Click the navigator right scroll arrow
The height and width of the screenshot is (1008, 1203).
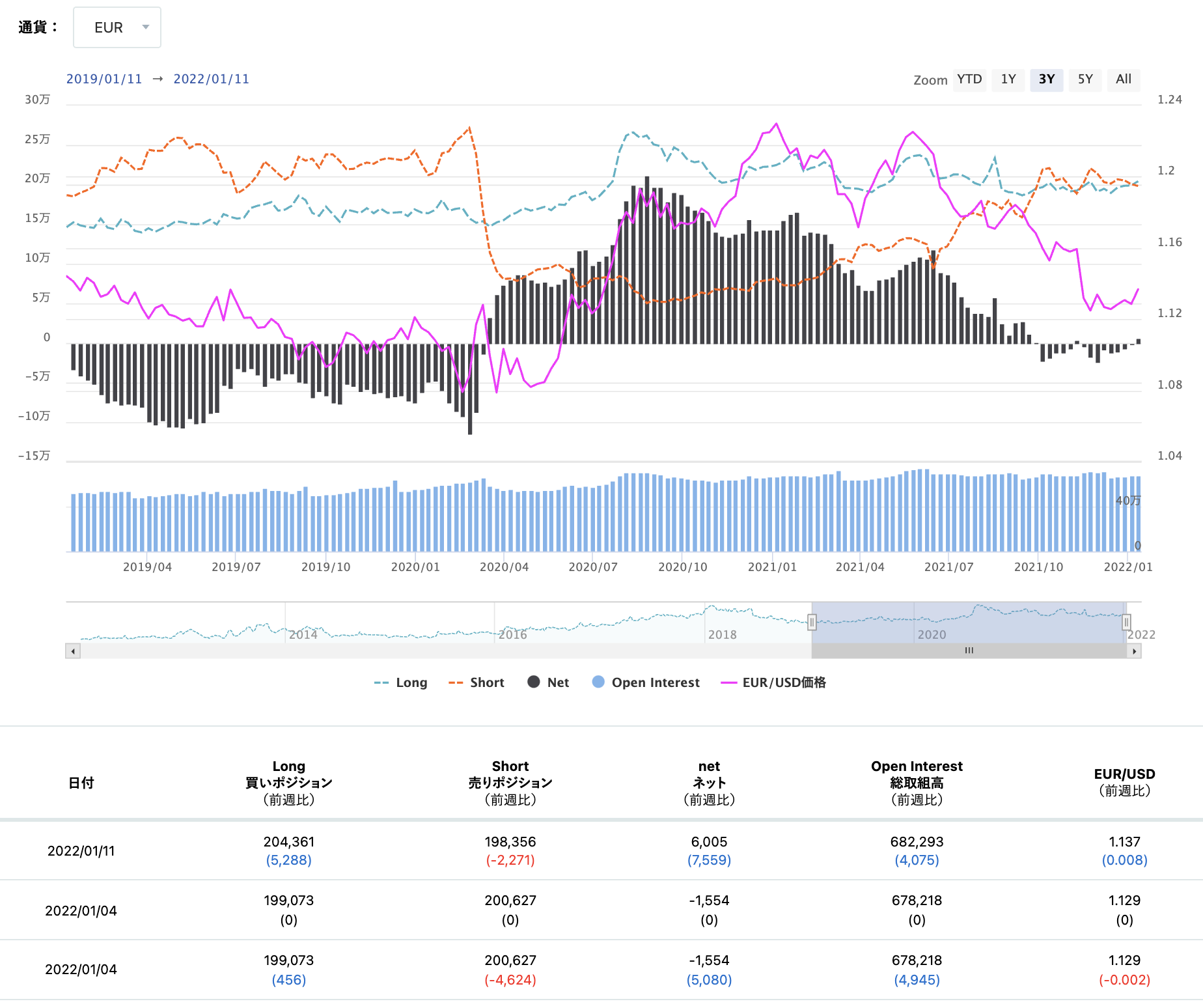[x=1134, y=651]
